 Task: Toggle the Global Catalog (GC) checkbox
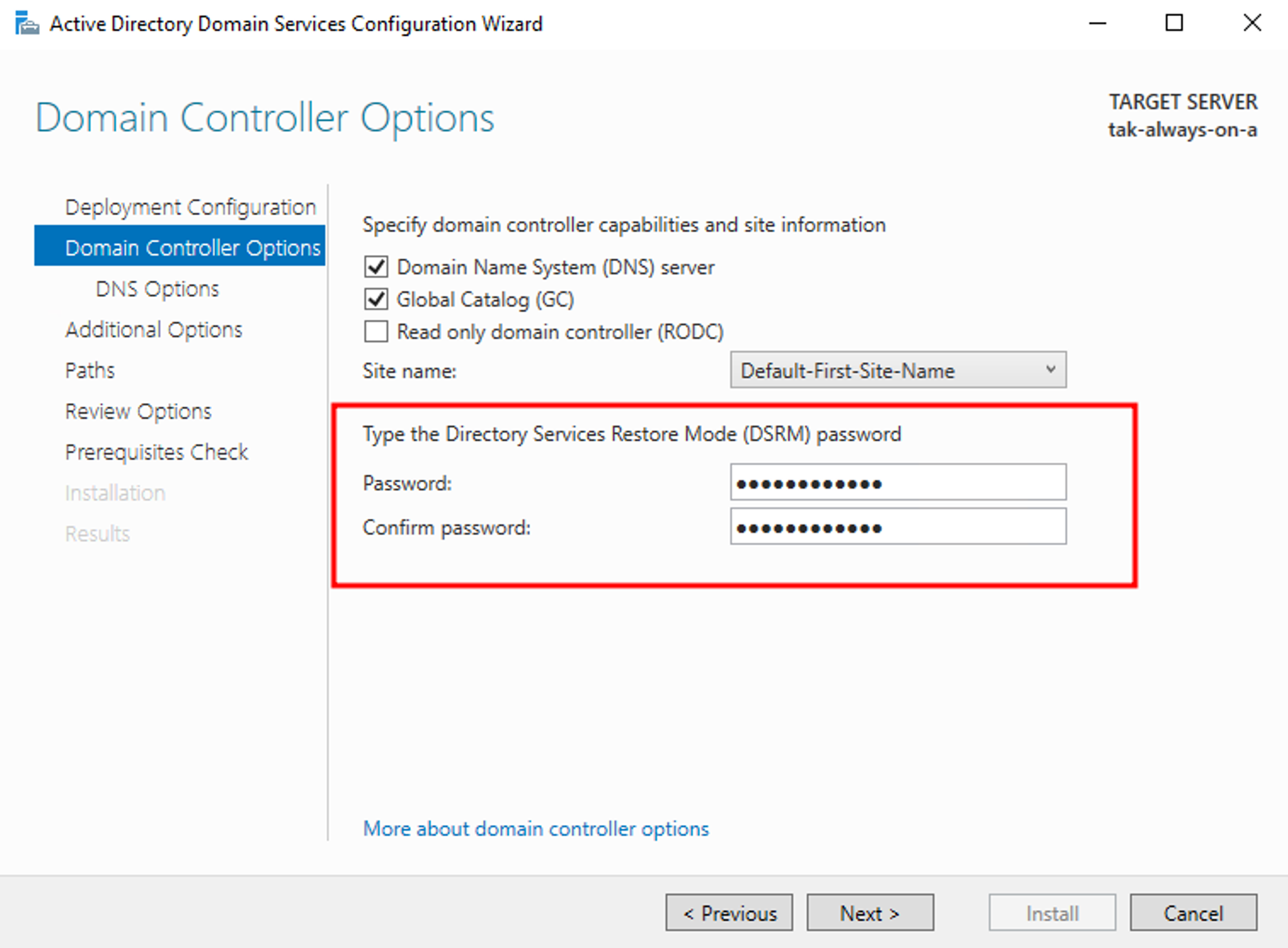click(x=376, y=299)
